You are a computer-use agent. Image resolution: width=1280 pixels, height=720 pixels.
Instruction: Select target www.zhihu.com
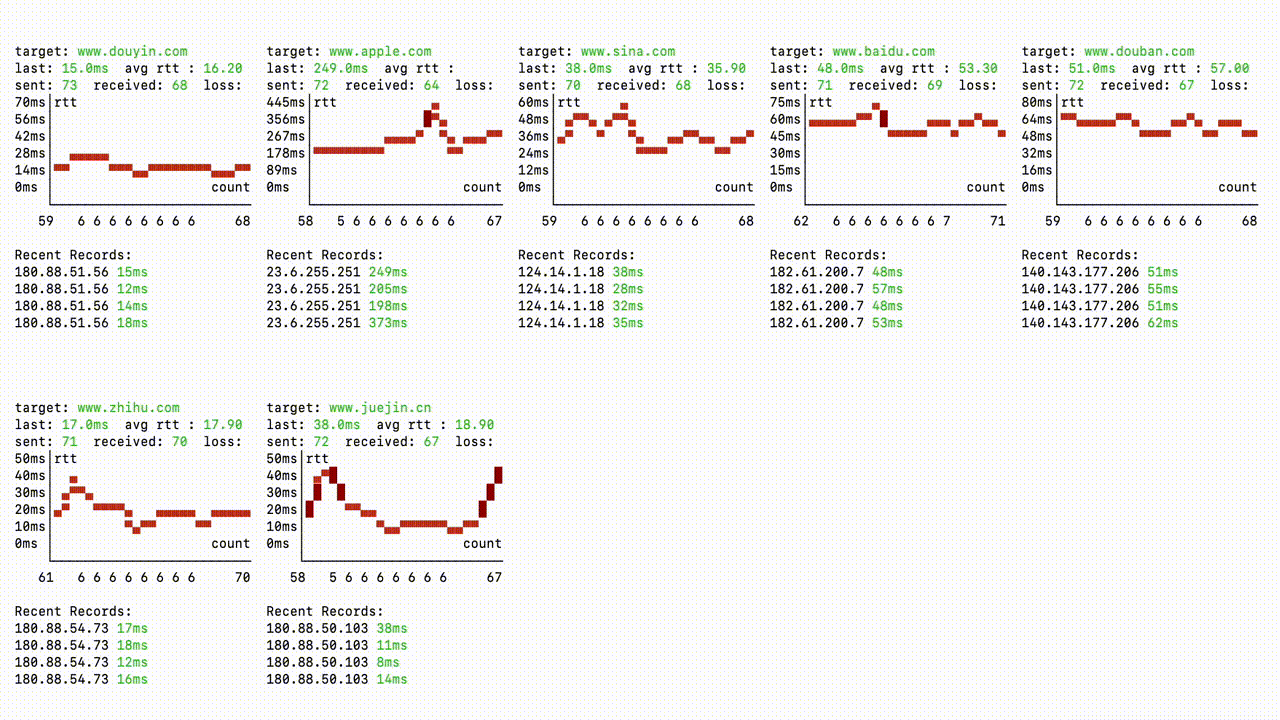(128, 407)
